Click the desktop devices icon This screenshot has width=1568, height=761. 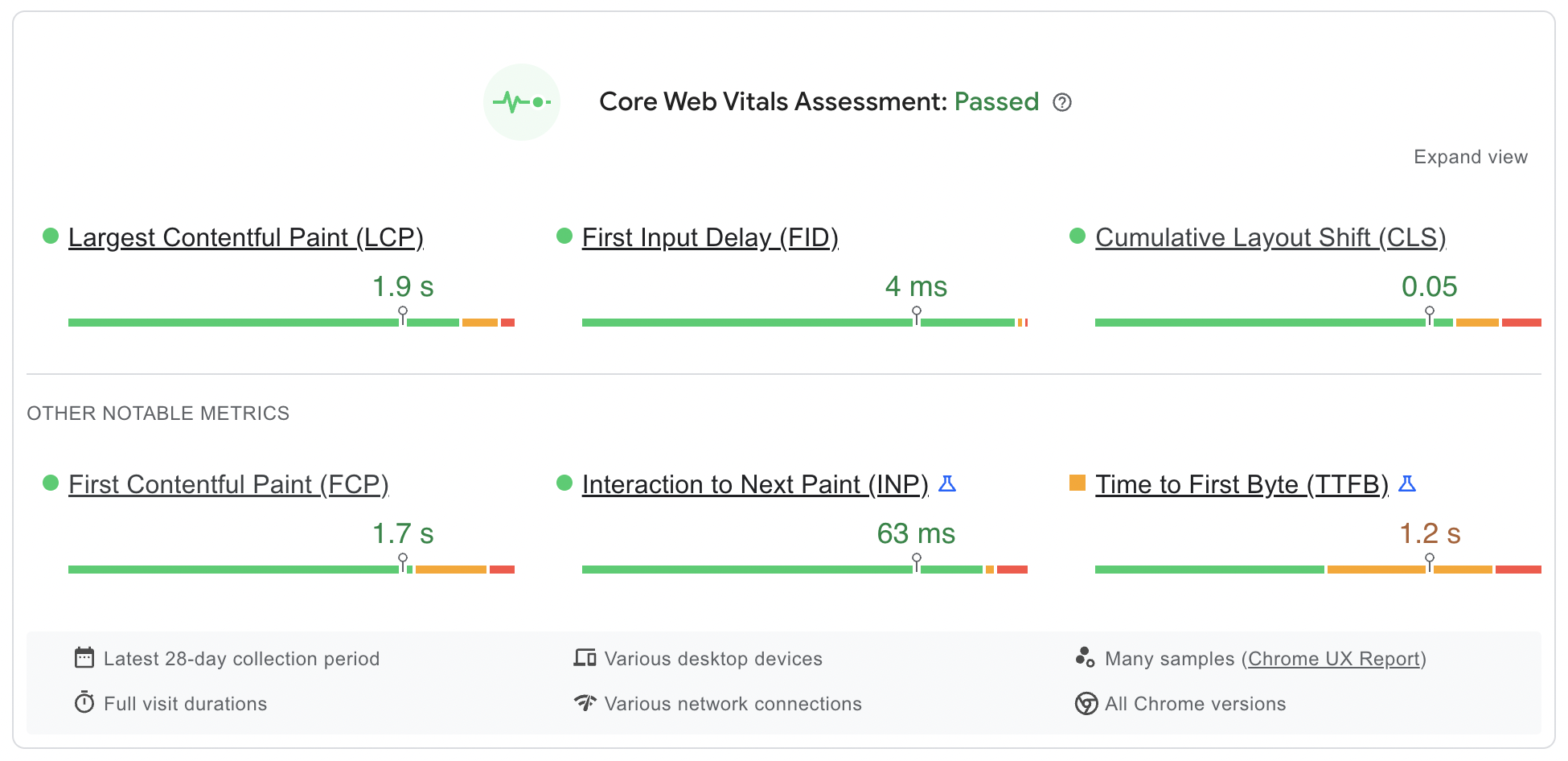(x=586, y=658)
